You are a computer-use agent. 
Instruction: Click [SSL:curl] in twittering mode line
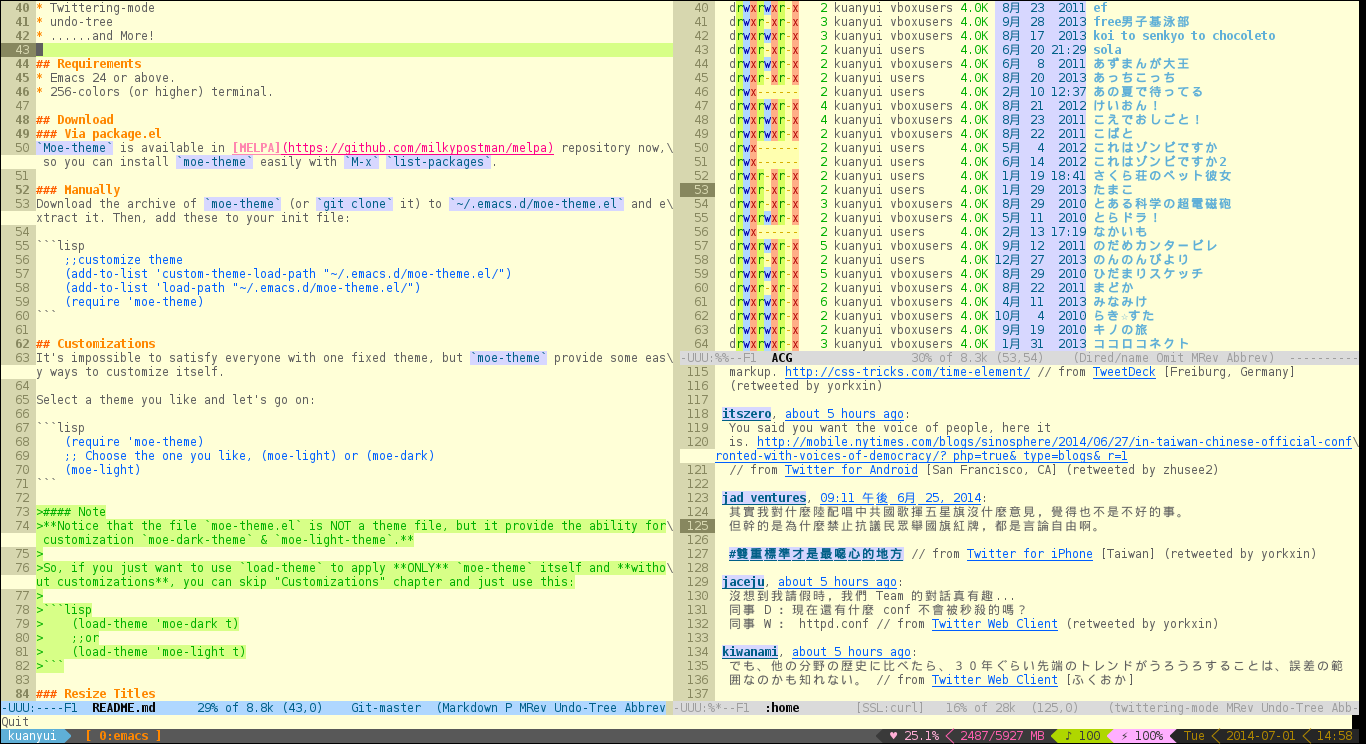tap(890, 708)
